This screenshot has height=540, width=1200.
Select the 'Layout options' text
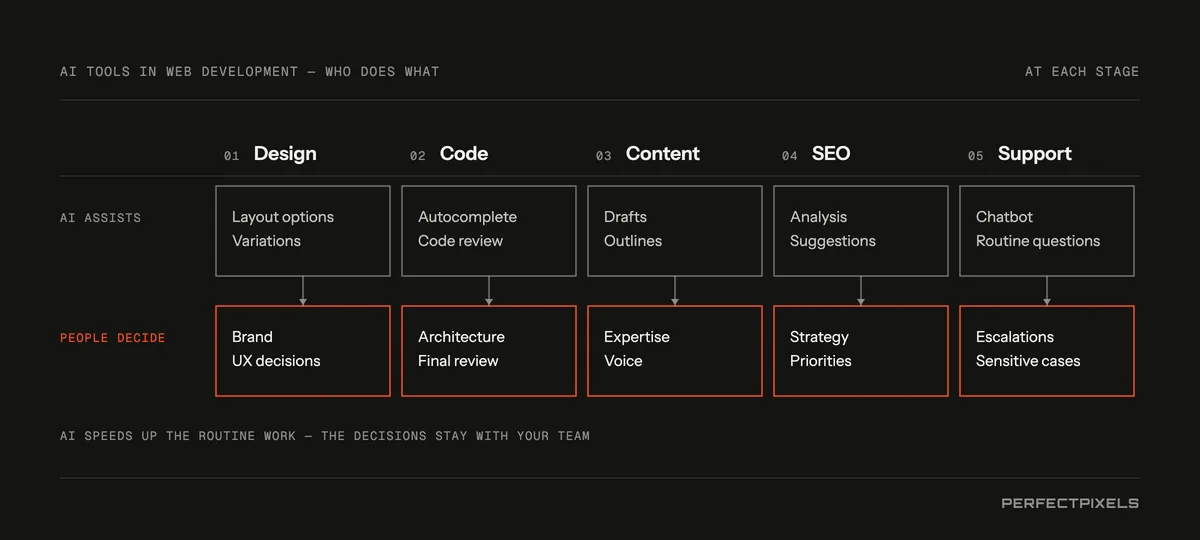(x=283, y=217)
